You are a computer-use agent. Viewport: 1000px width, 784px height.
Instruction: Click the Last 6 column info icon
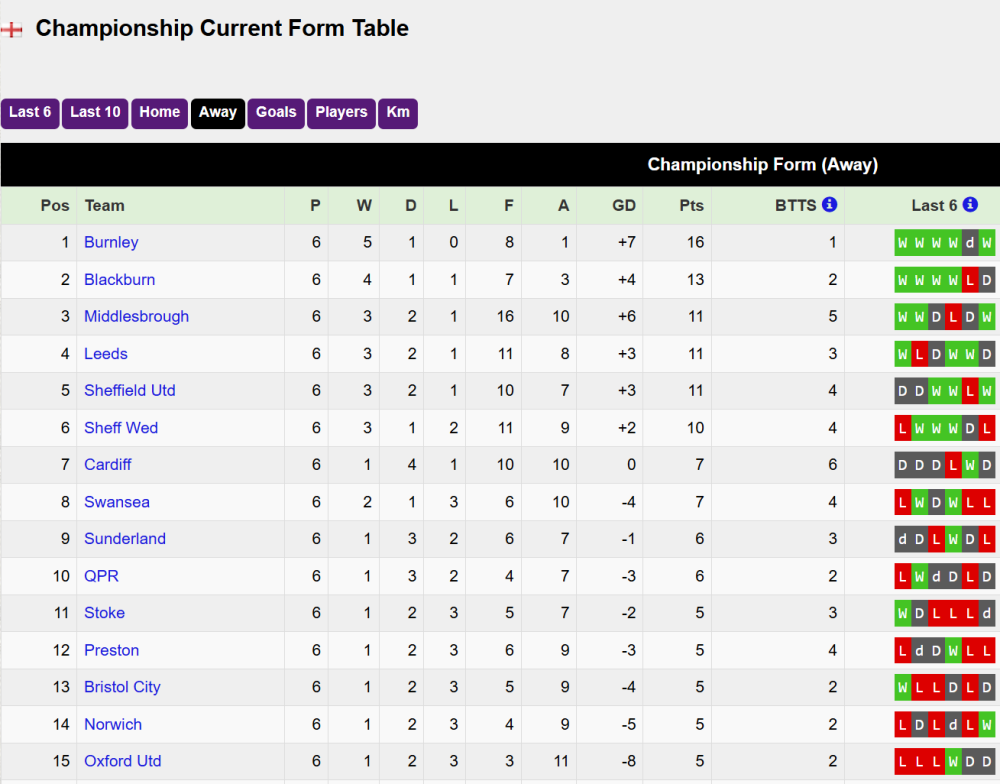pyautogui.click(x=970, y=205)
